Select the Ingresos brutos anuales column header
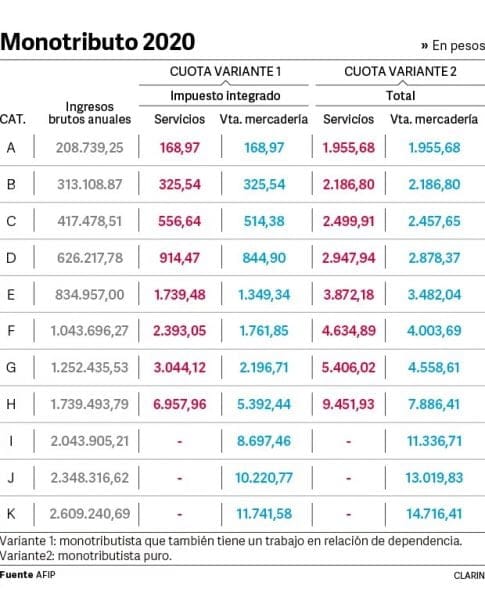Screen dimensions: 485x600 pyautogui.click(x=90, y=113)
